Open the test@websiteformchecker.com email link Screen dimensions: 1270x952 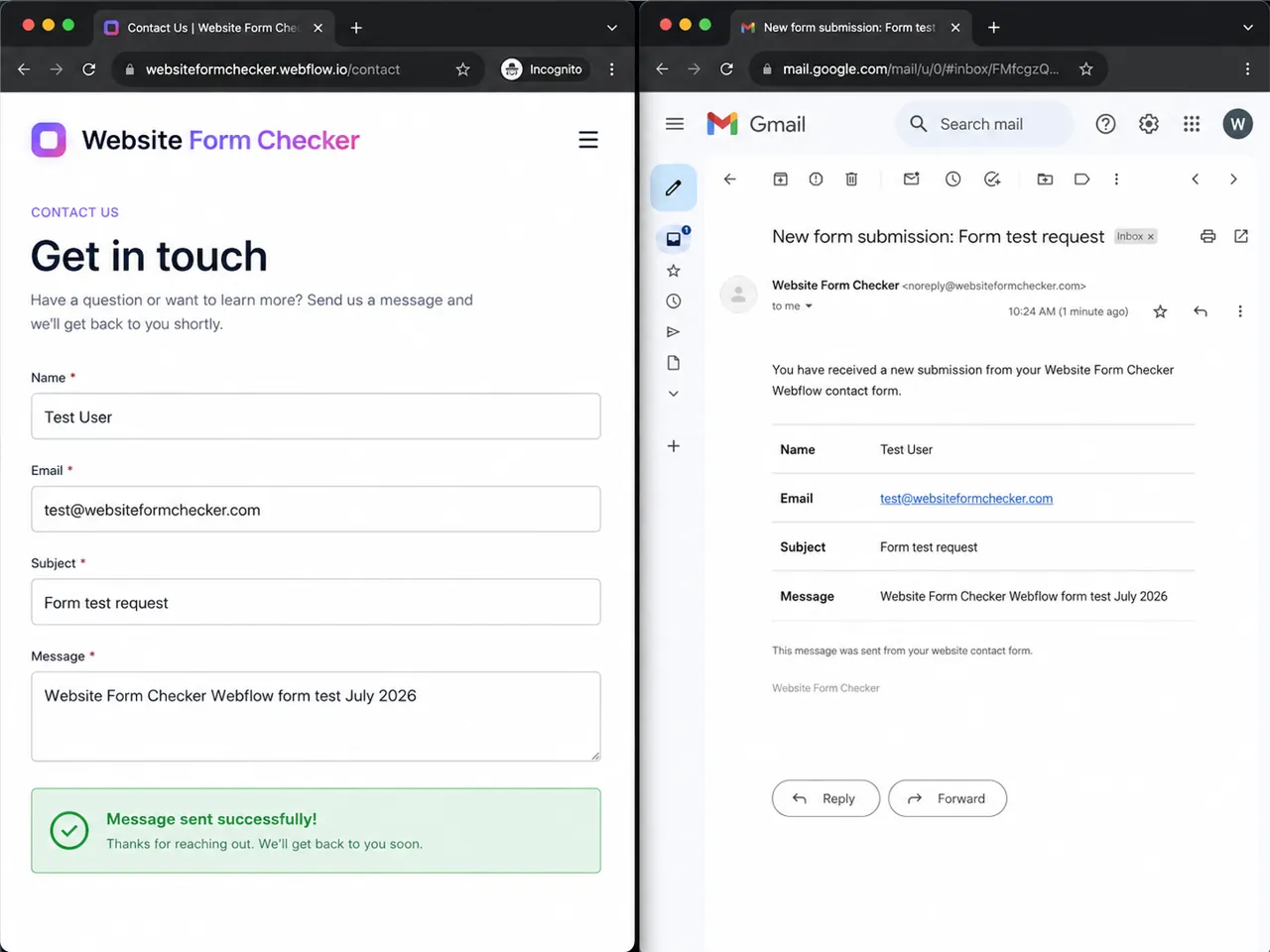click(966, 499)
